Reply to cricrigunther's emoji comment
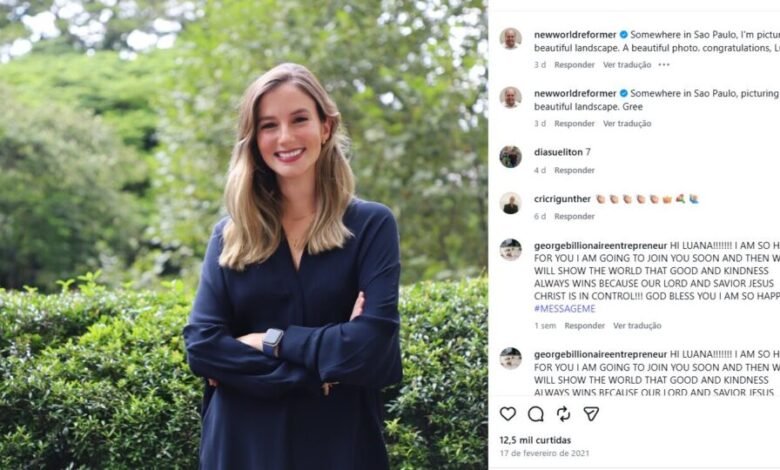Viewport: 780px width, 470px height. pos(575,216)
